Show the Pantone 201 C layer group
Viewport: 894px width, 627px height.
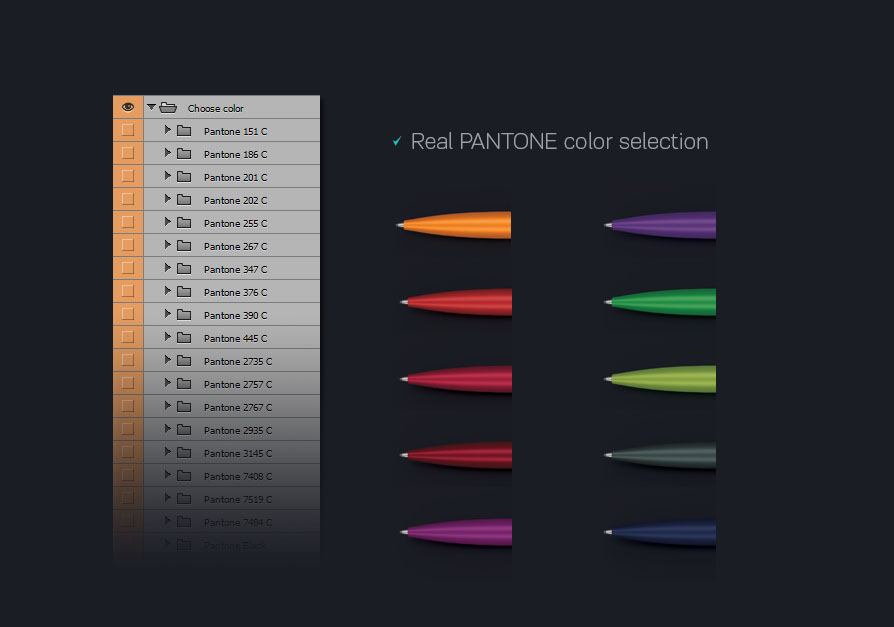point(128,176)
